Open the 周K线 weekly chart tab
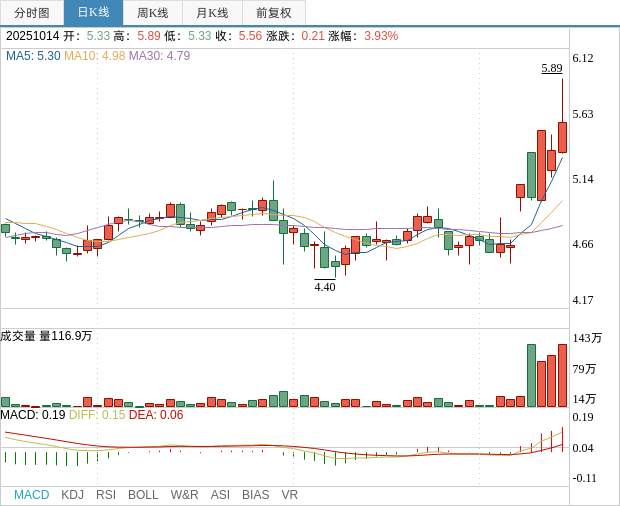 152,13
